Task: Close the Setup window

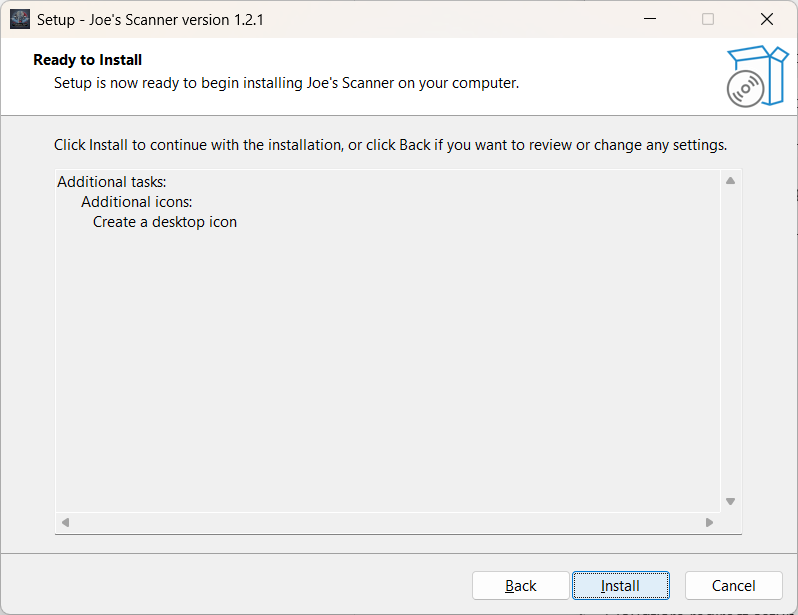Action: click(x=767, y=19)
